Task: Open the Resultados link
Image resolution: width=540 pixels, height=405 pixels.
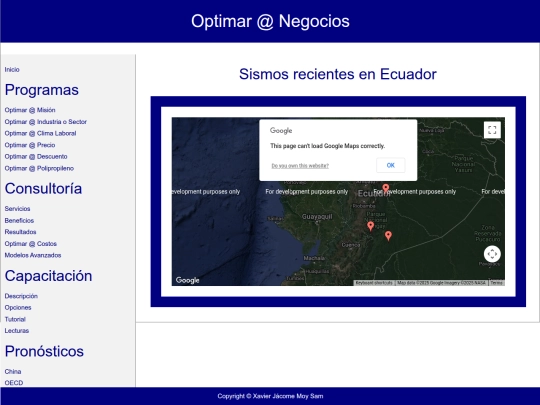Action: click(20, 232)
